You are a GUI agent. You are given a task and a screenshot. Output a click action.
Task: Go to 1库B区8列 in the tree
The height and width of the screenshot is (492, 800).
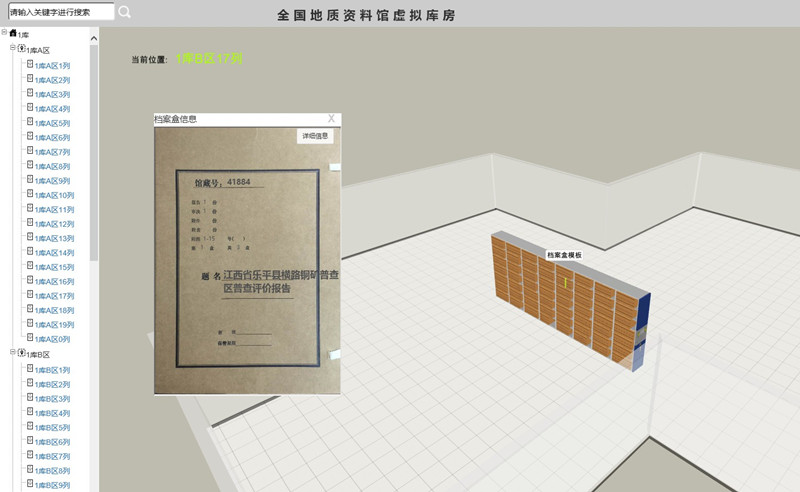(x=53, y=471)
